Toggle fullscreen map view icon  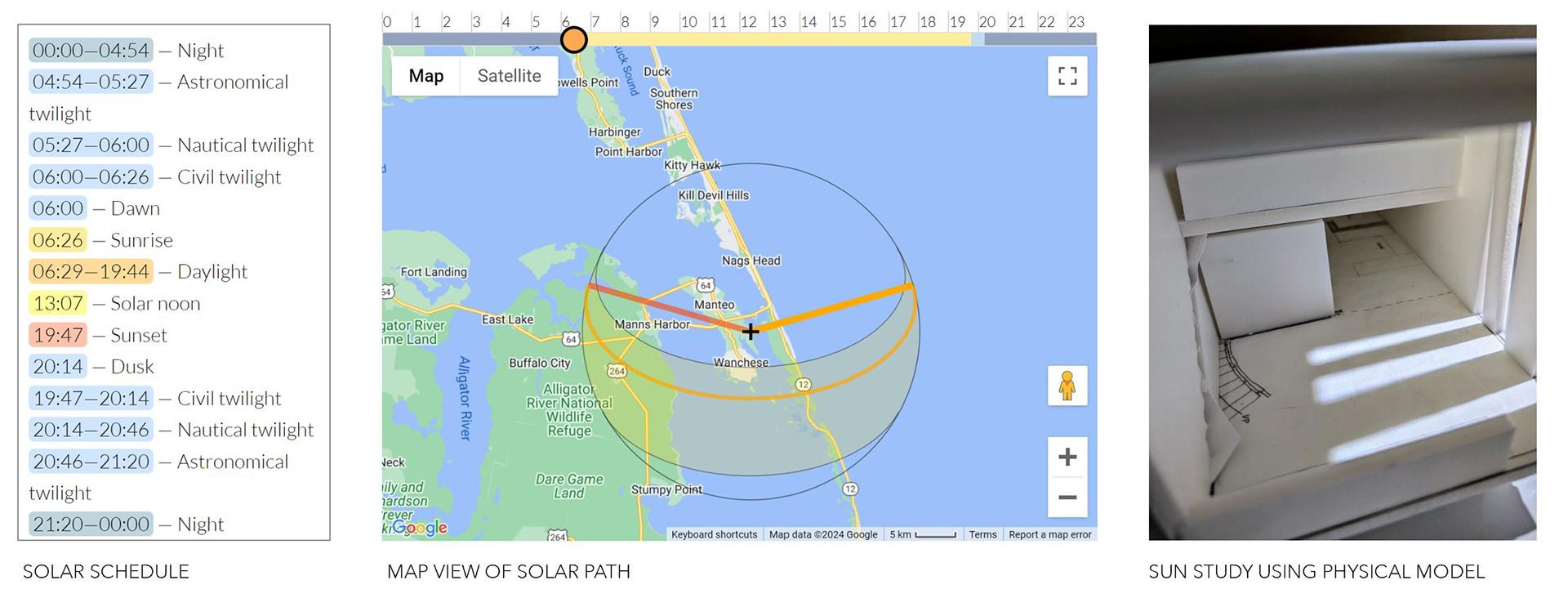[x=1067, y=76]
